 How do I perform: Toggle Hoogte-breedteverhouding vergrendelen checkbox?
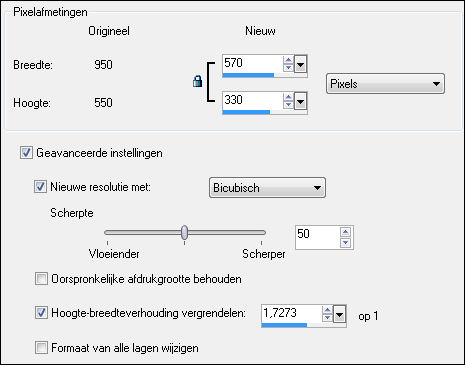tap(41, 313)
